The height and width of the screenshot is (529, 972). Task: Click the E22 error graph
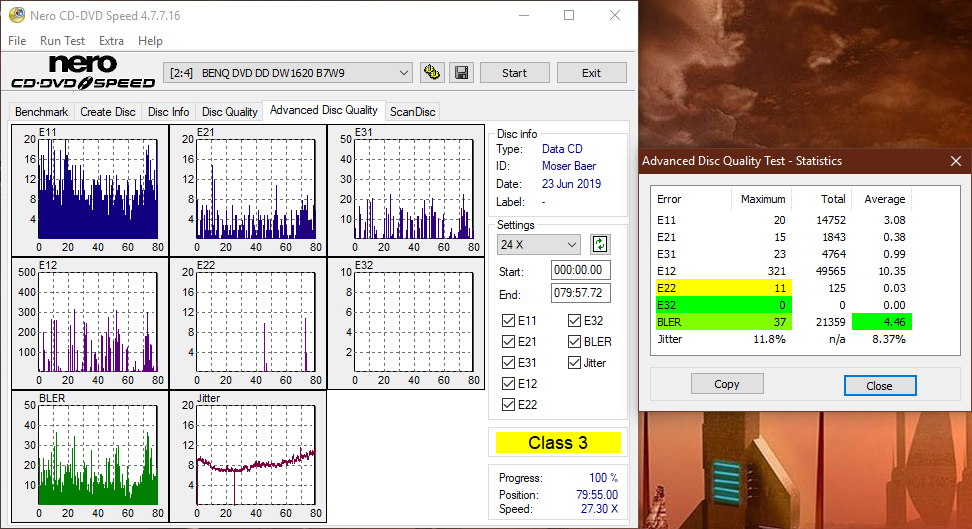(248, 323)
